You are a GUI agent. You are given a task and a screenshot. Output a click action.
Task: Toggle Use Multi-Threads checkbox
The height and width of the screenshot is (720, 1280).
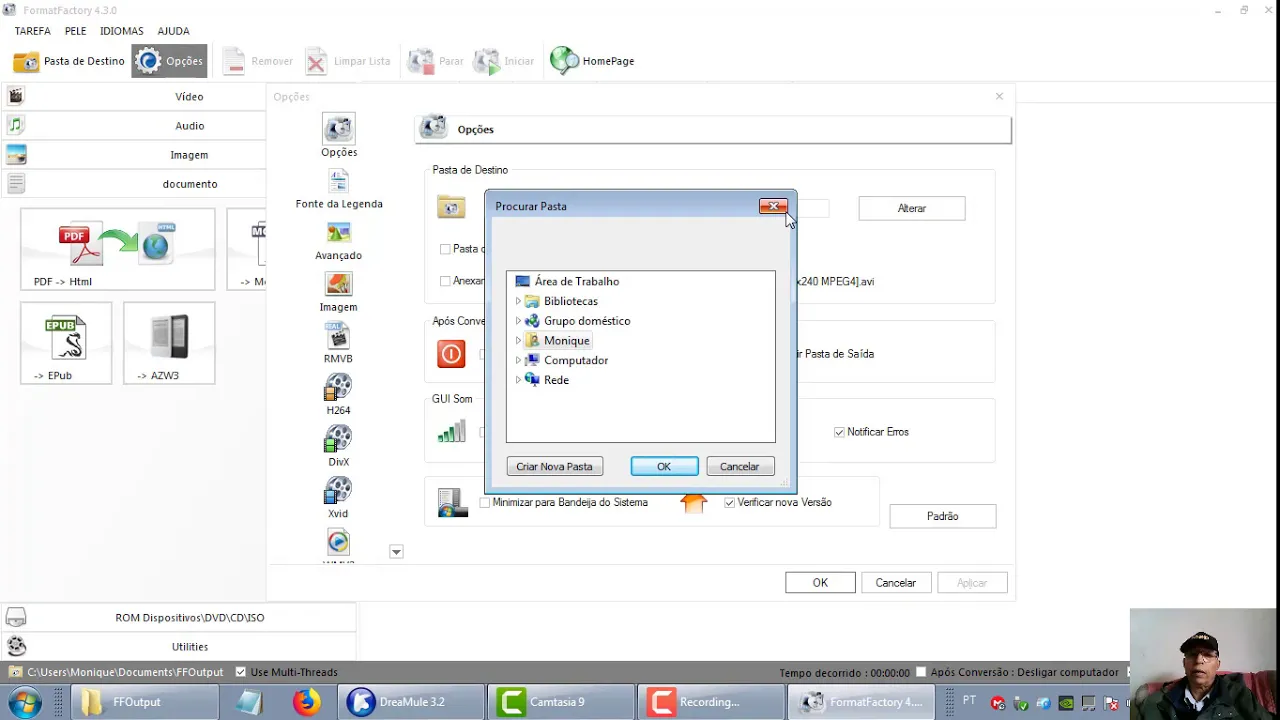coord(240,672)
